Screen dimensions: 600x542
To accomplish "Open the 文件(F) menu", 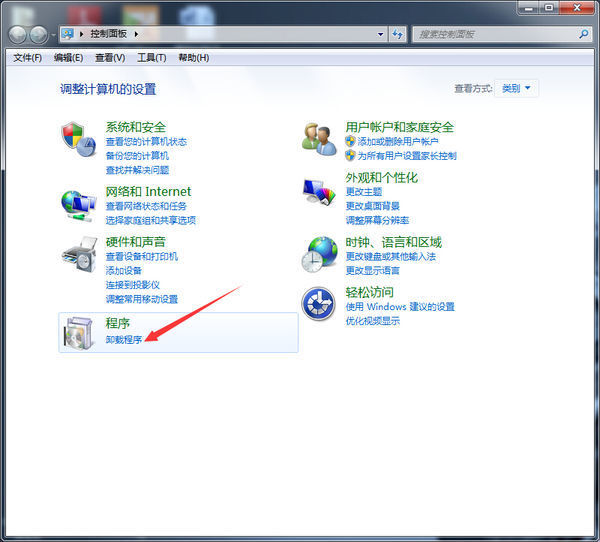I will coord(28,58).
